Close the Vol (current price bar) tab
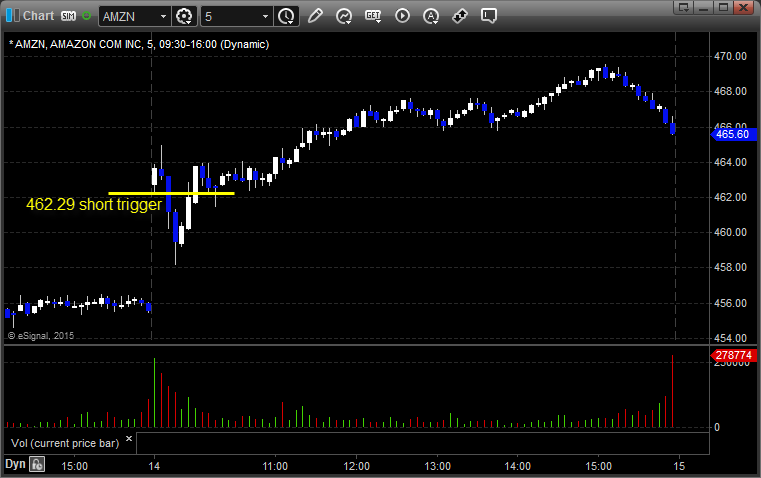Viewport: 761px width, 478px height. (x=130, y=438)
